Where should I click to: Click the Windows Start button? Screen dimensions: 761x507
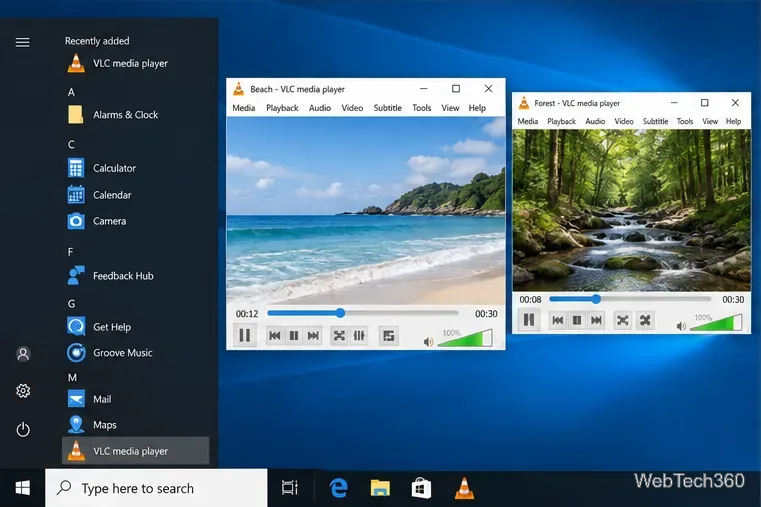coord(22,488)
